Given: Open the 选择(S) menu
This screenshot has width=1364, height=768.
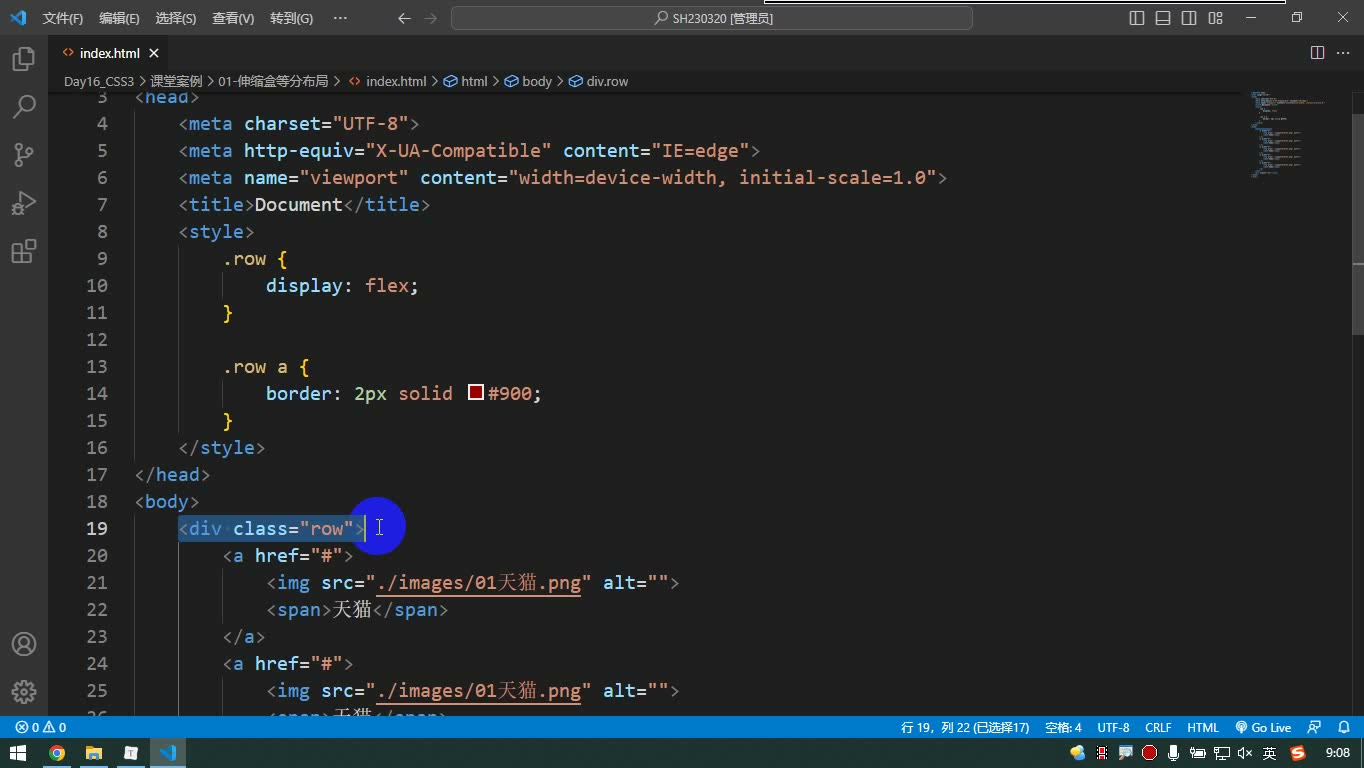Looking at the screenshot, I should click(176, 18).
